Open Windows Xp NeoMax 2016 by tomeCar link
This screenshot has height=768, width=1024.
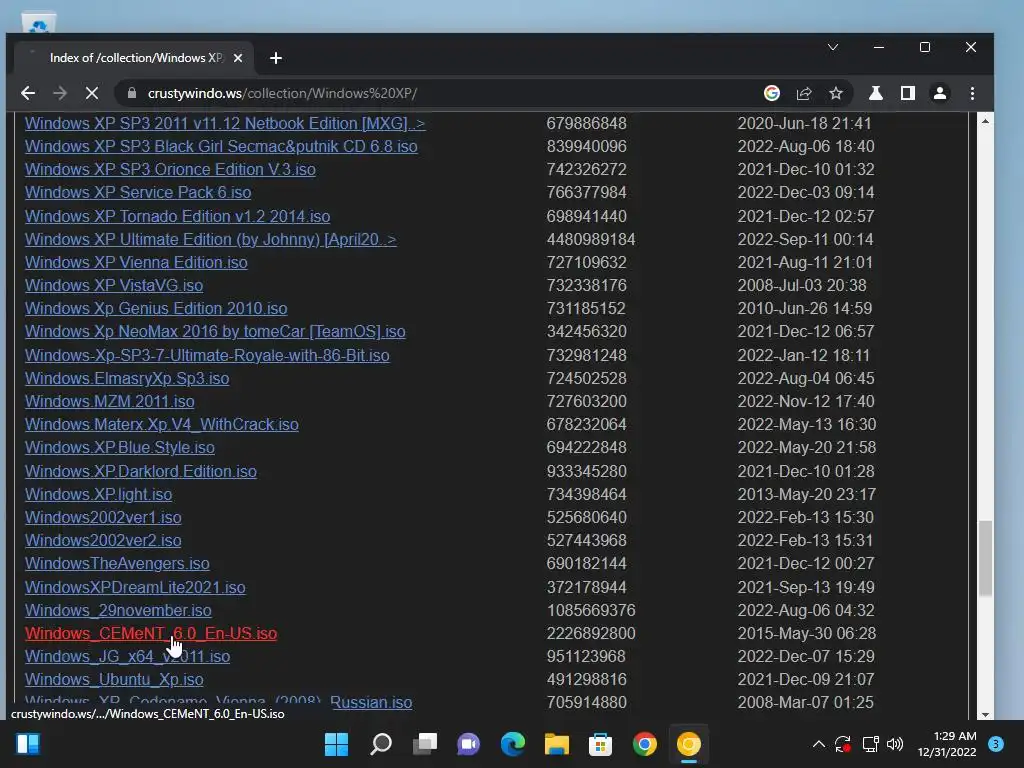pos(215,332)
